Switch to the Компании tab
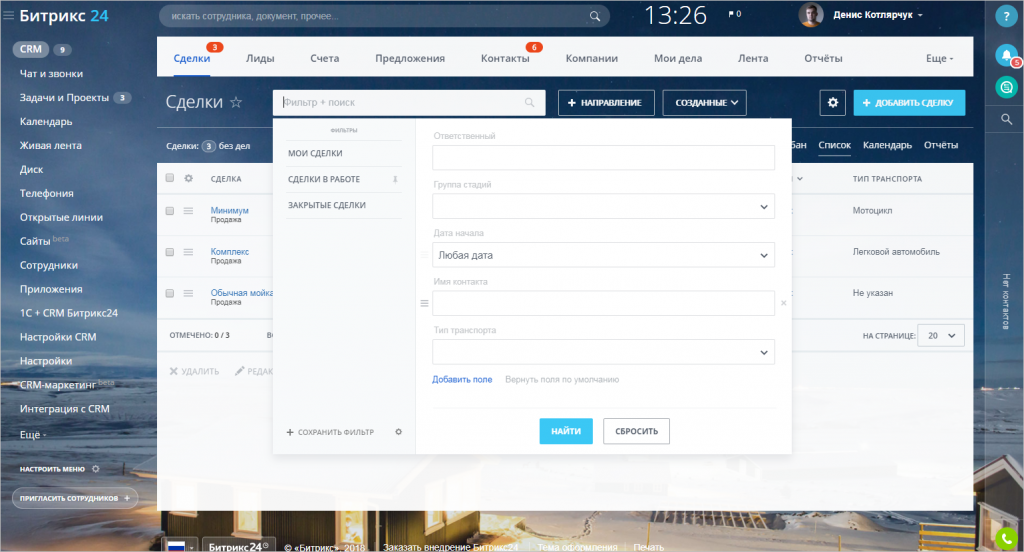 click(x=592, y=58)
